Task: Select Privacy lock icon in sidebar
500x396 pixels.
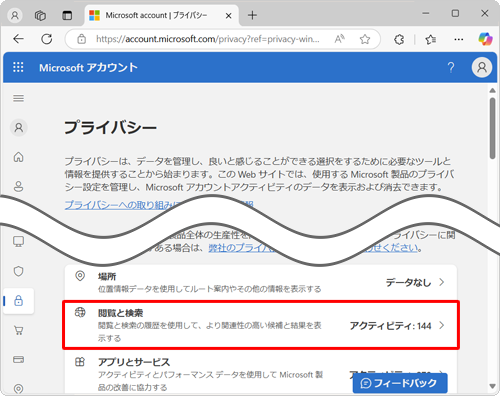Action: [19, 301]
